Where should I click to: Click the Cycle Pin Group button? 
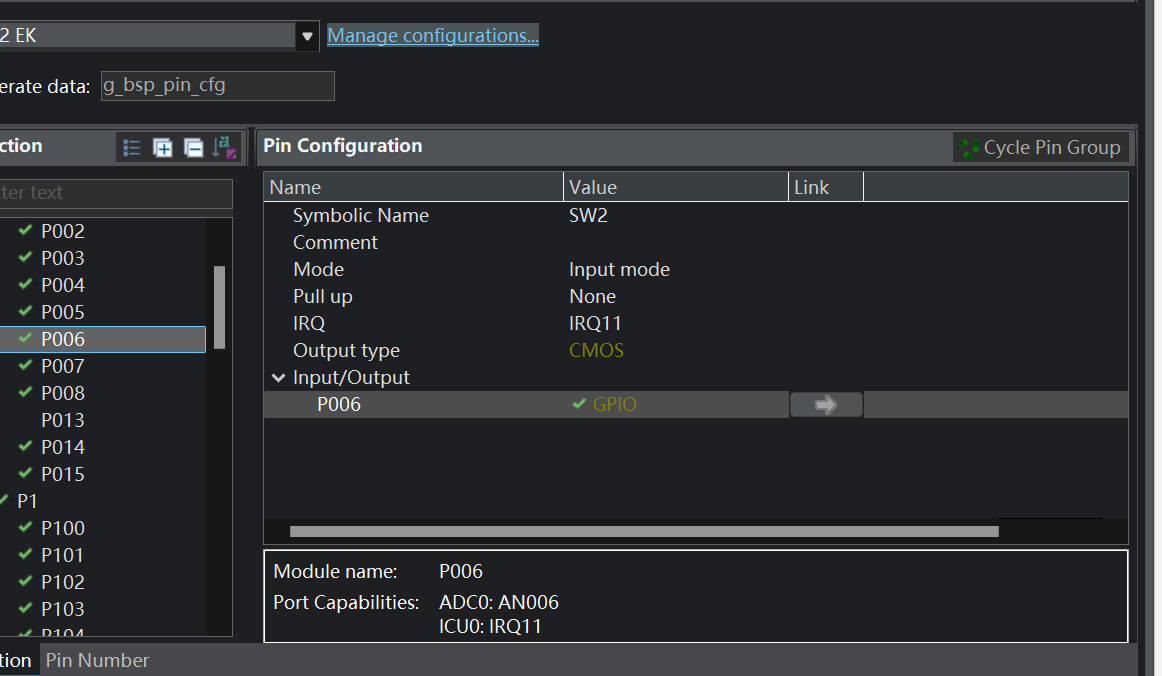click(x=1040, y=148)
